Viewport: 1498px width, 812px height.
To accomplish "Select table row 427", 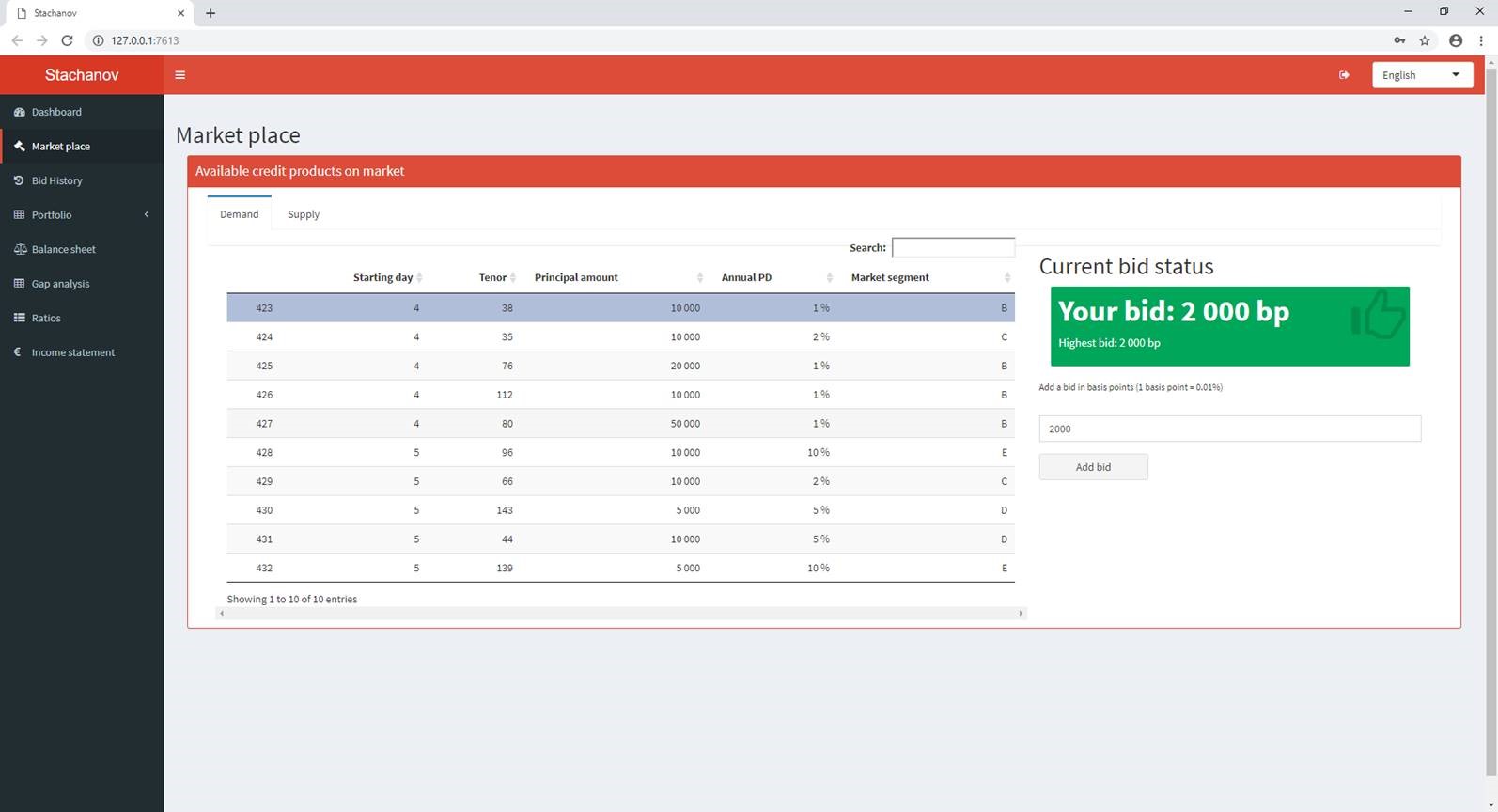I will click(x=620, y=424).
